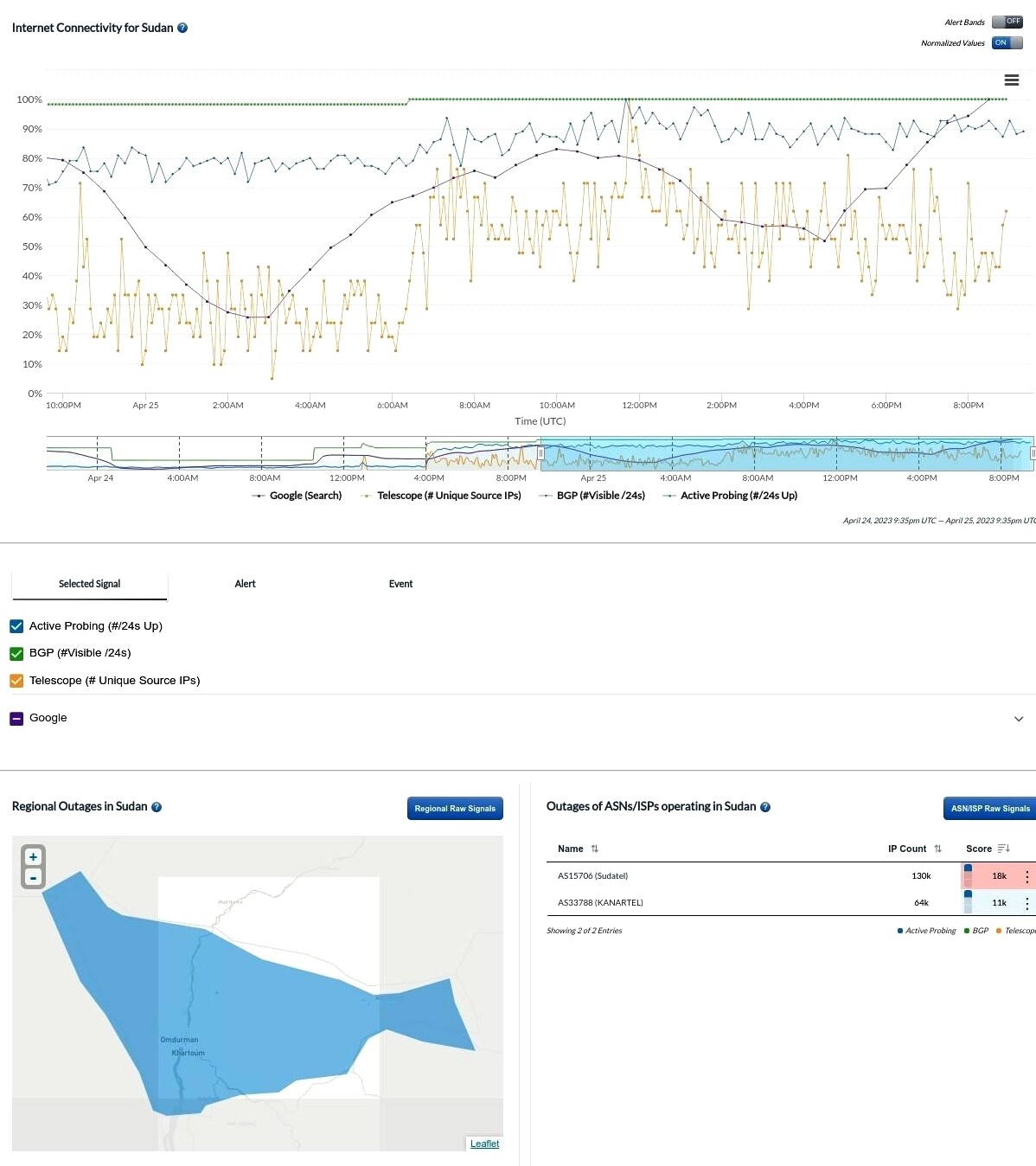
Task: Click help icon next to Regional Outages
Action: [x=157, y=807]
